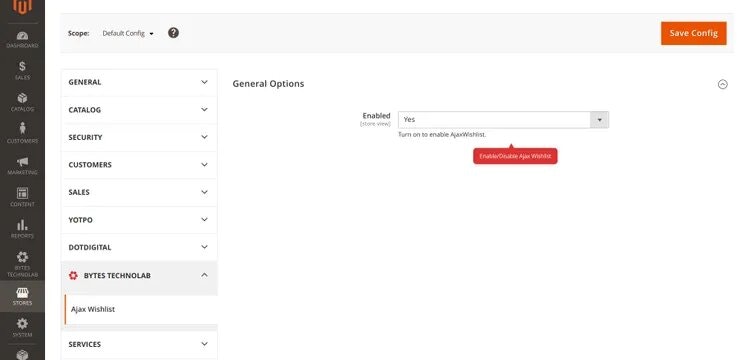750x360 pixels.
Task: Click the General Options heading
Action: click(268, 84)
